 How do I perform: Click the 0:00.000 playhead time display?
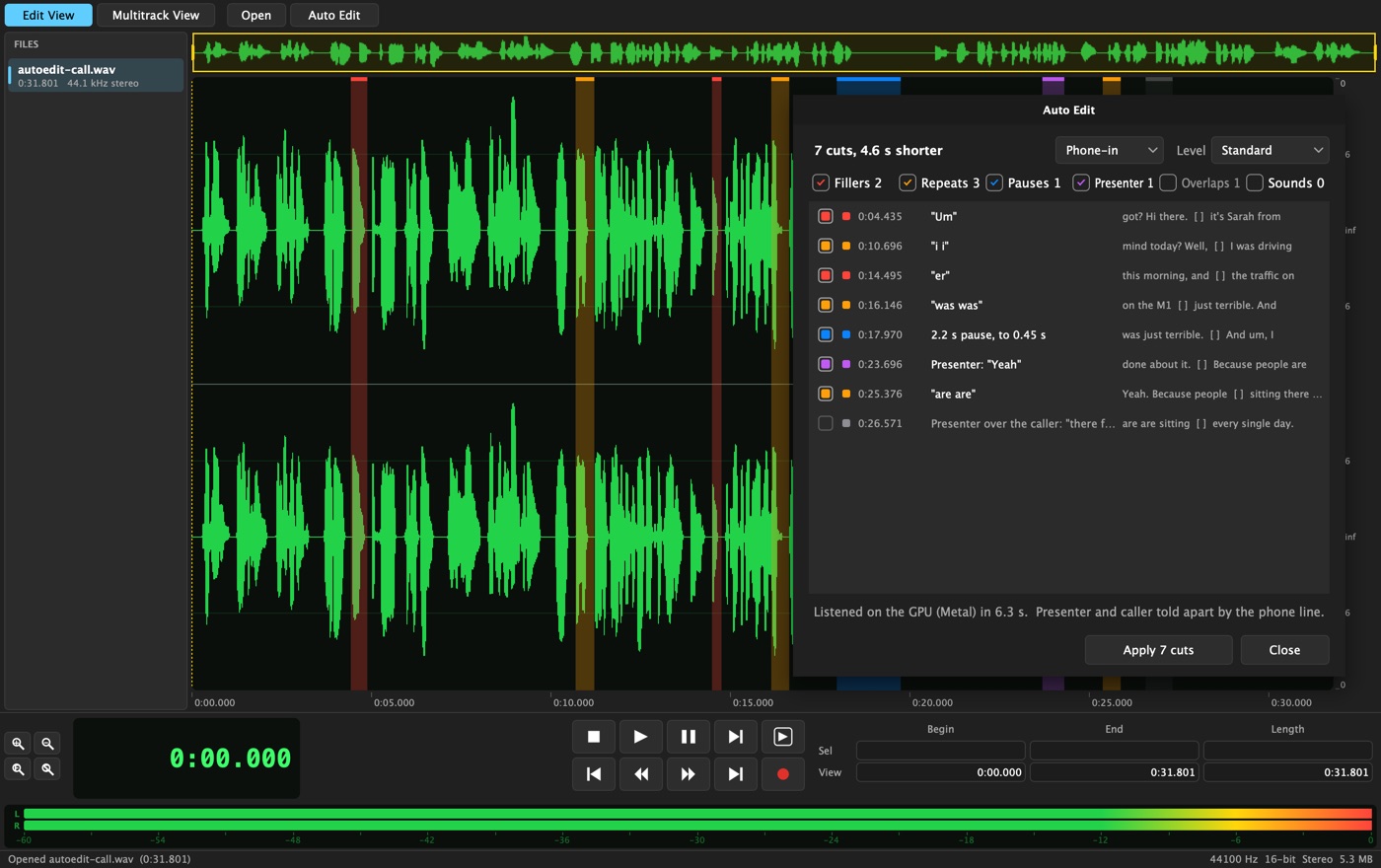[x=186, y=759]
